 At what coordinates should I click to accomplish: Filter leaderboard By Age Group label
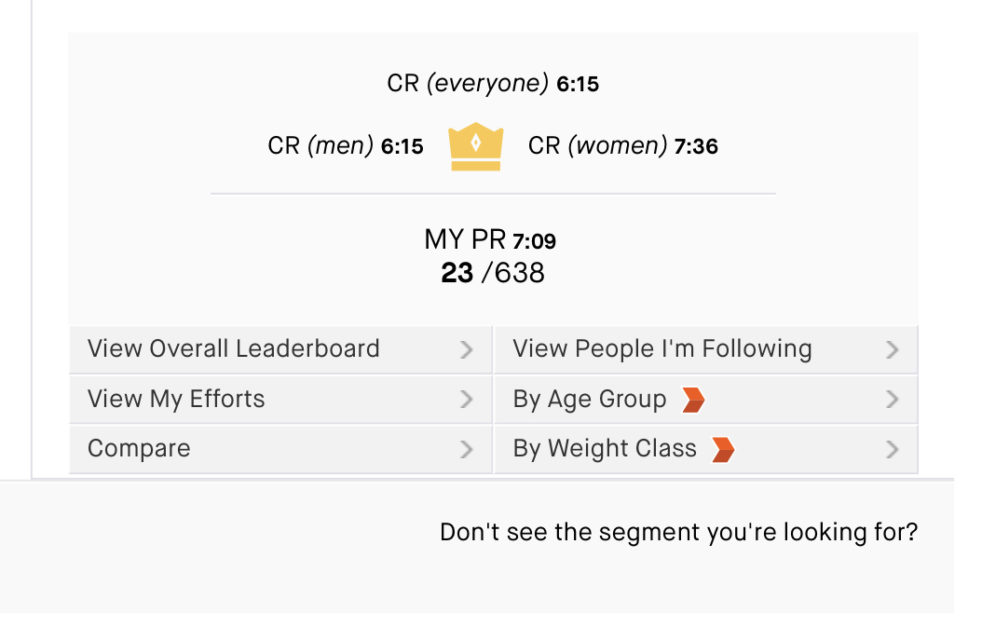point(589,399)
